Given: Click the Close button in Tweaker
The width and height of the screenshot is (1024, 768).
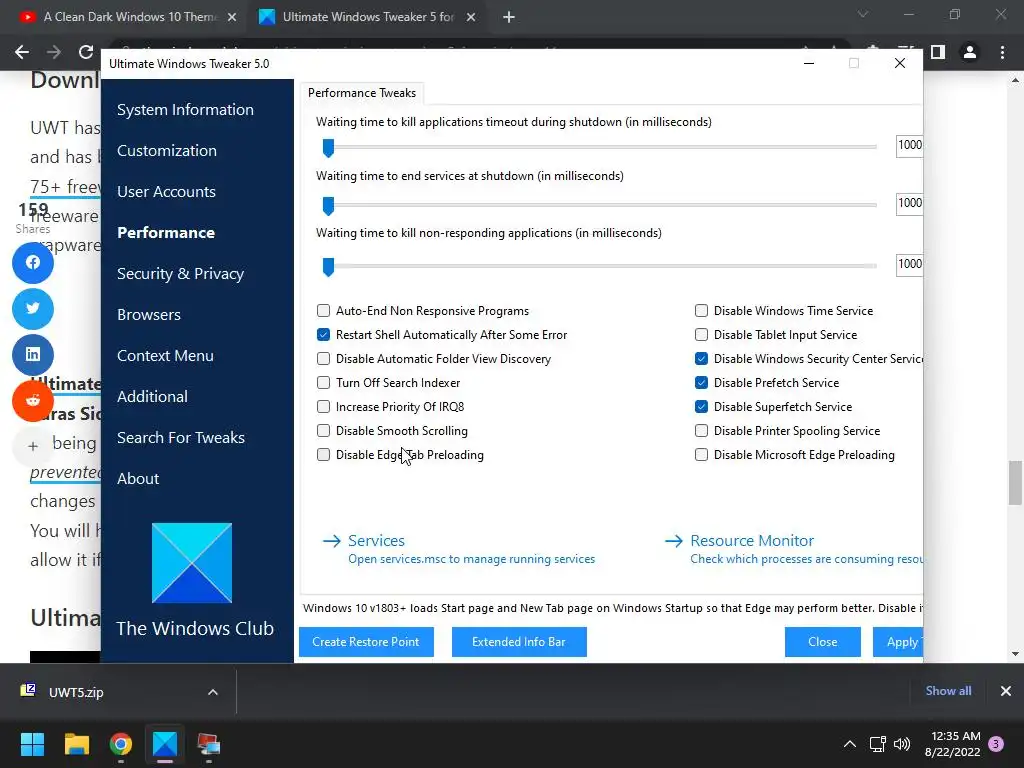Looking at the screenshot, I should coord(823,642).
